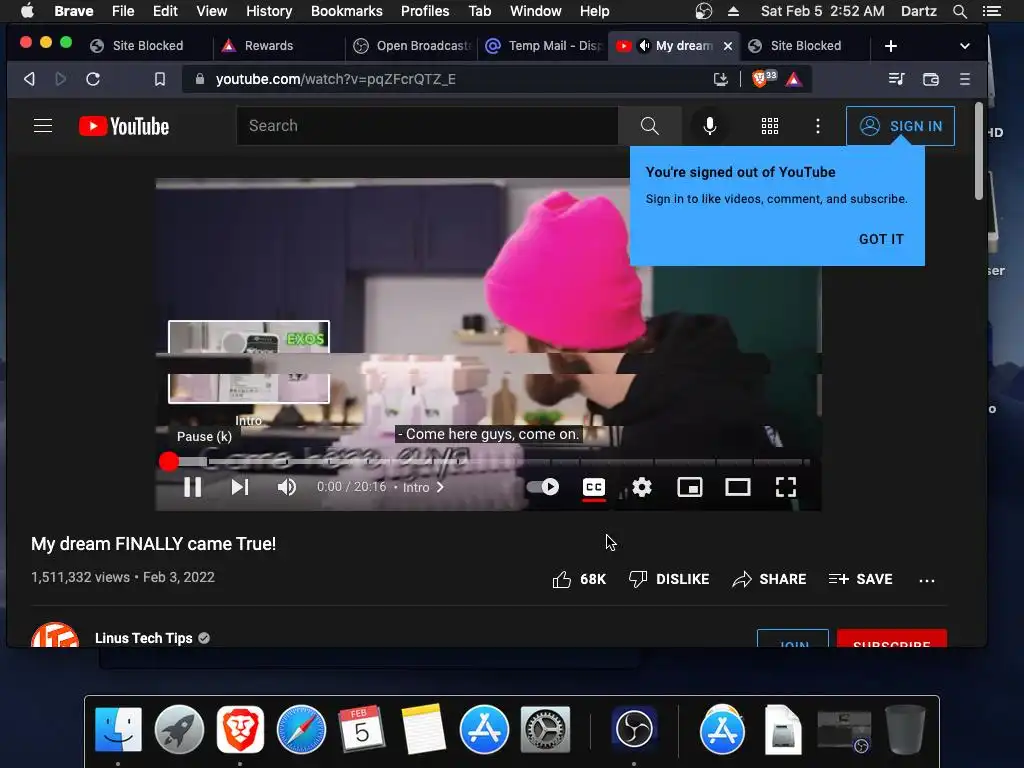Viewport: 1024px width, 768px height.
Task: Click the page vertical scrollbar
Action: click(978, 151)
